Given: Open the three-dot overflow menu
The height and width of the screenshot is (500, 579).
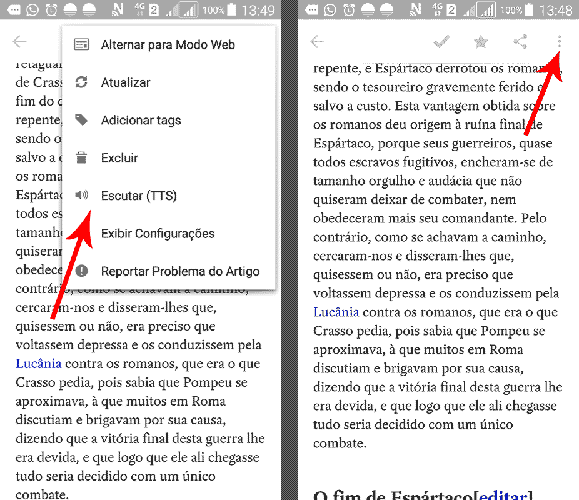Looking at the screenshot, I should (x=559, y=41).
